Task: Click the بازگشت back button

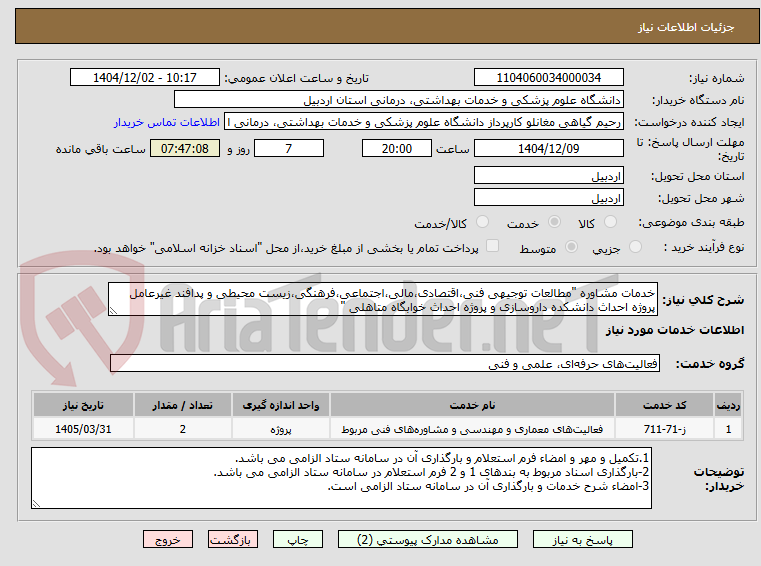Action: point(232,539)
